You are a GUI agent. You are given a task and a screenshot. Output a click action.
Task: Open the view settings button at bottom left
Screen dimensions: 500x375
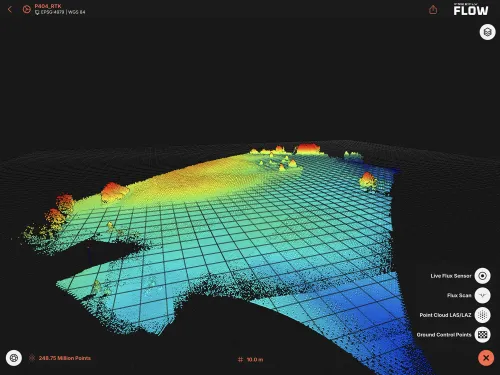(14, 358)
